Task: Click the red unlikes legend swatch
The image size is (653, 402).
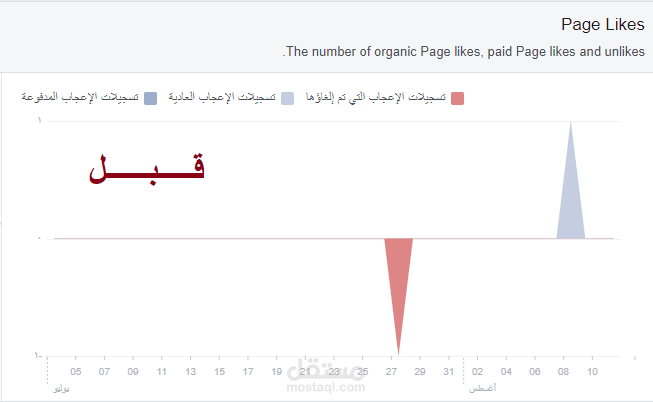Action: 457,99
